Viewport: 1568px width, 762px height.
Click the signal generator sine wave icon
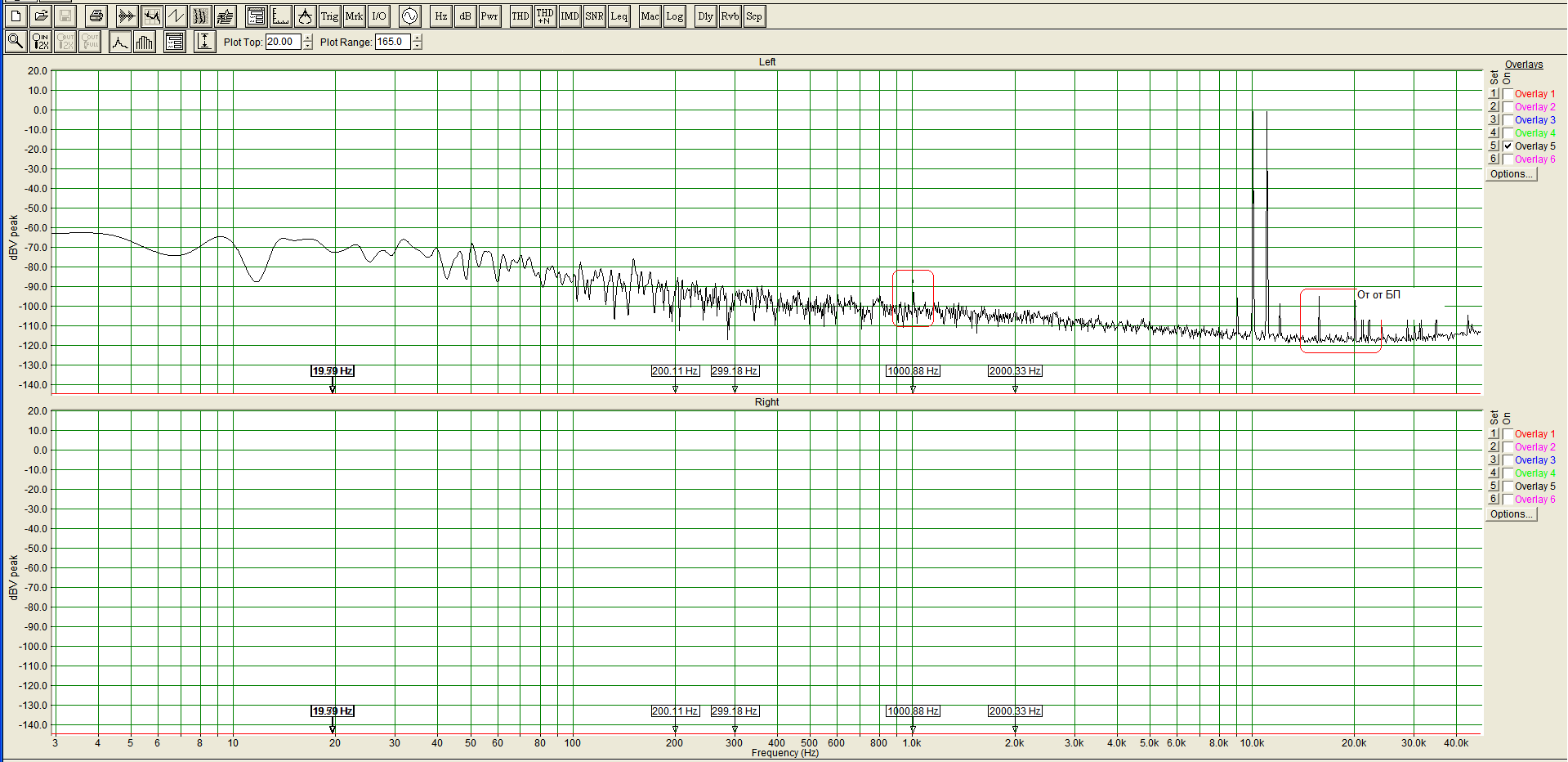point(409,16)
